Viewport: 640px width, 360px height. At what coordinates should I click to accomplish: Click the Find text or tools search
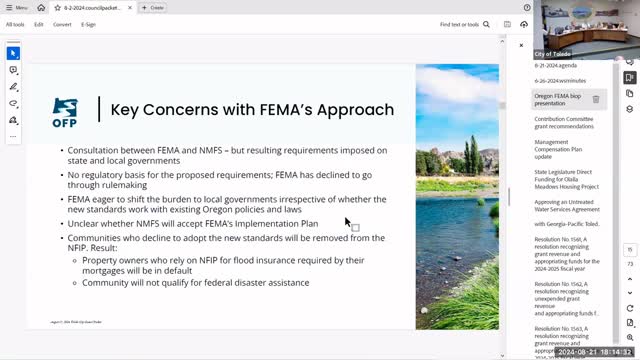click(x=459, y=24)
